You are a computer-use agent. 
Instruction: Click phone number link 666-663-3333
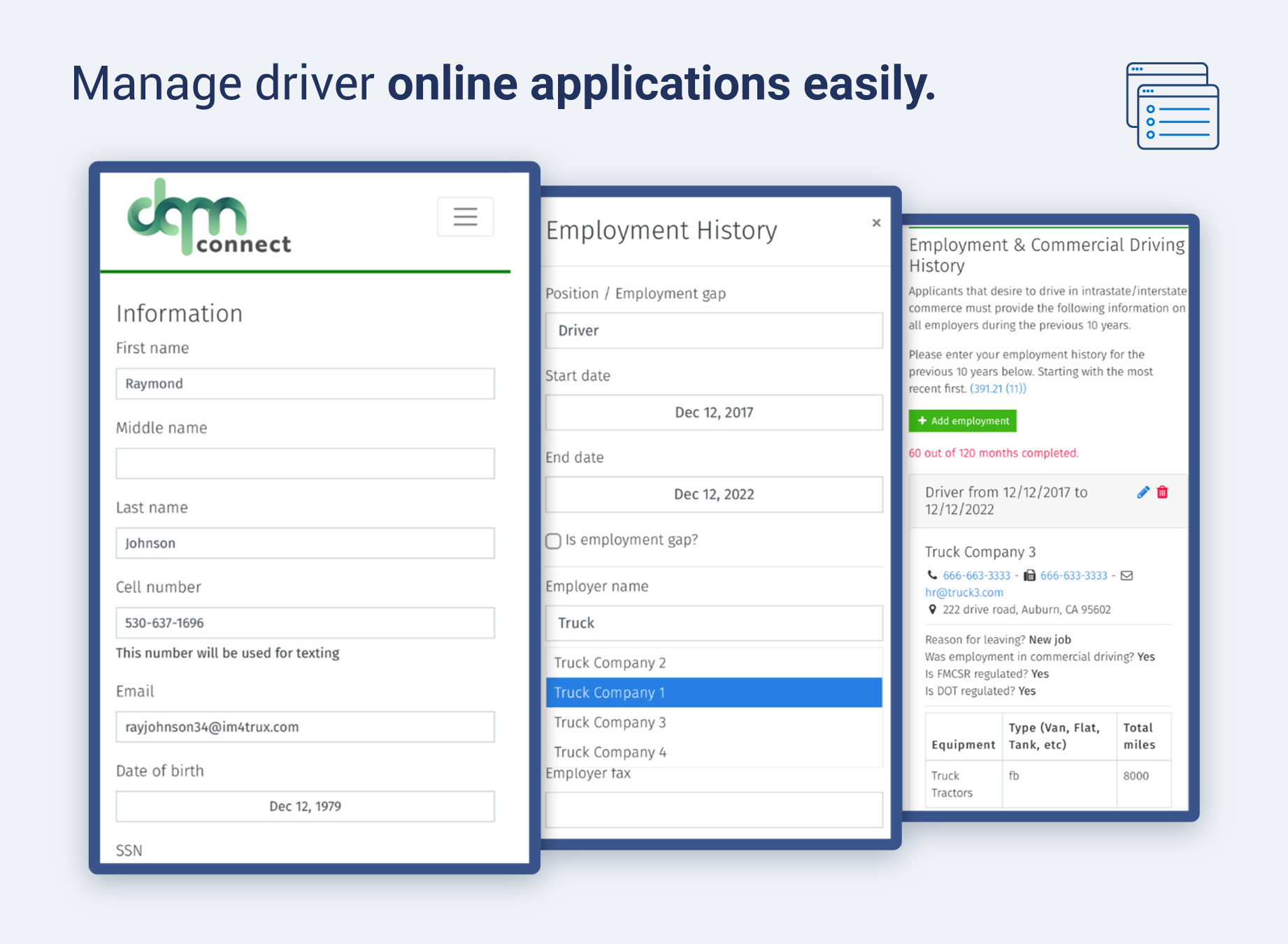(x=976, y=575)
